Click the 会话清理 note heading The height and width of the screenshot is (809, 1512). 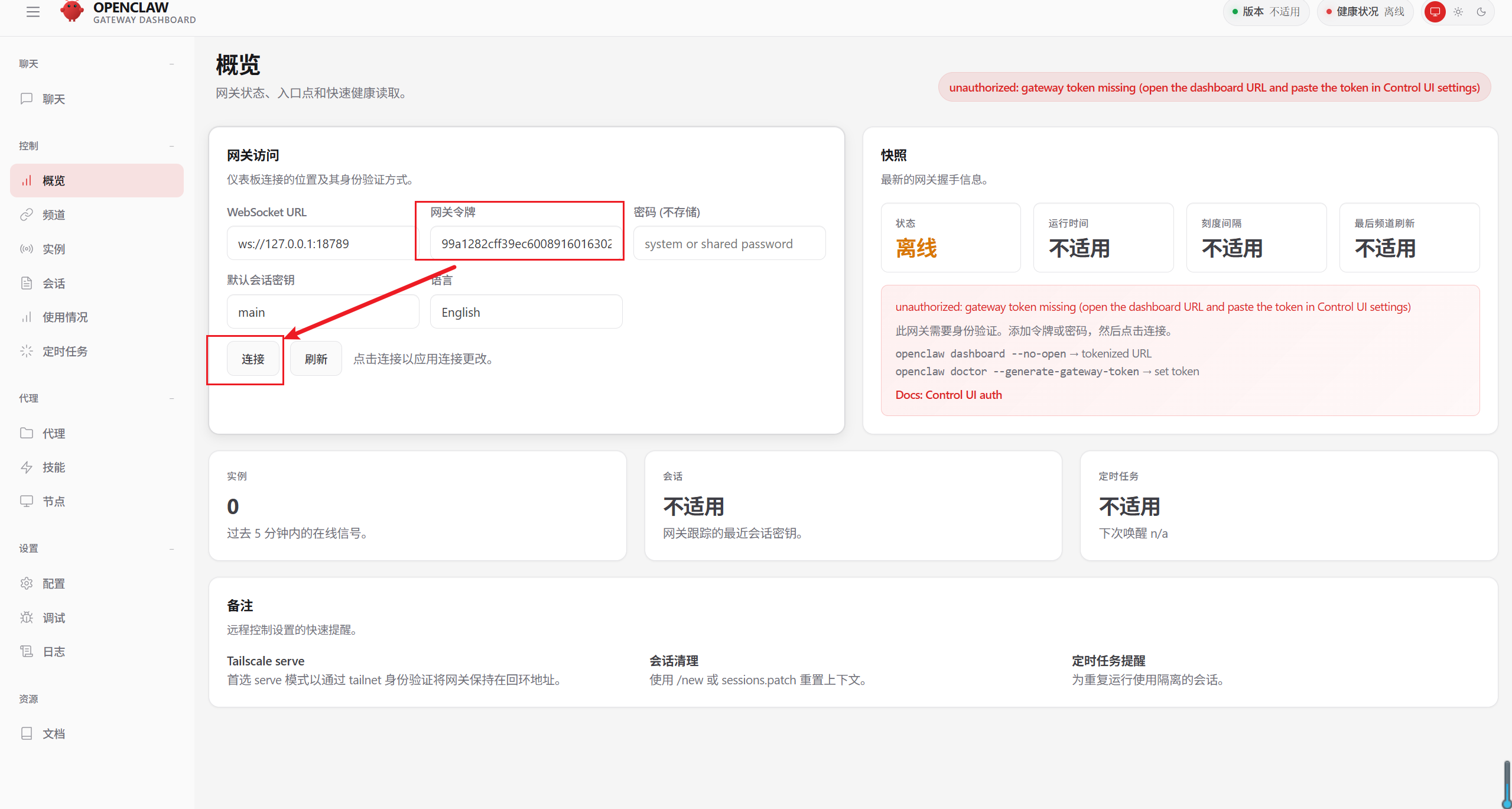point(674,661)
